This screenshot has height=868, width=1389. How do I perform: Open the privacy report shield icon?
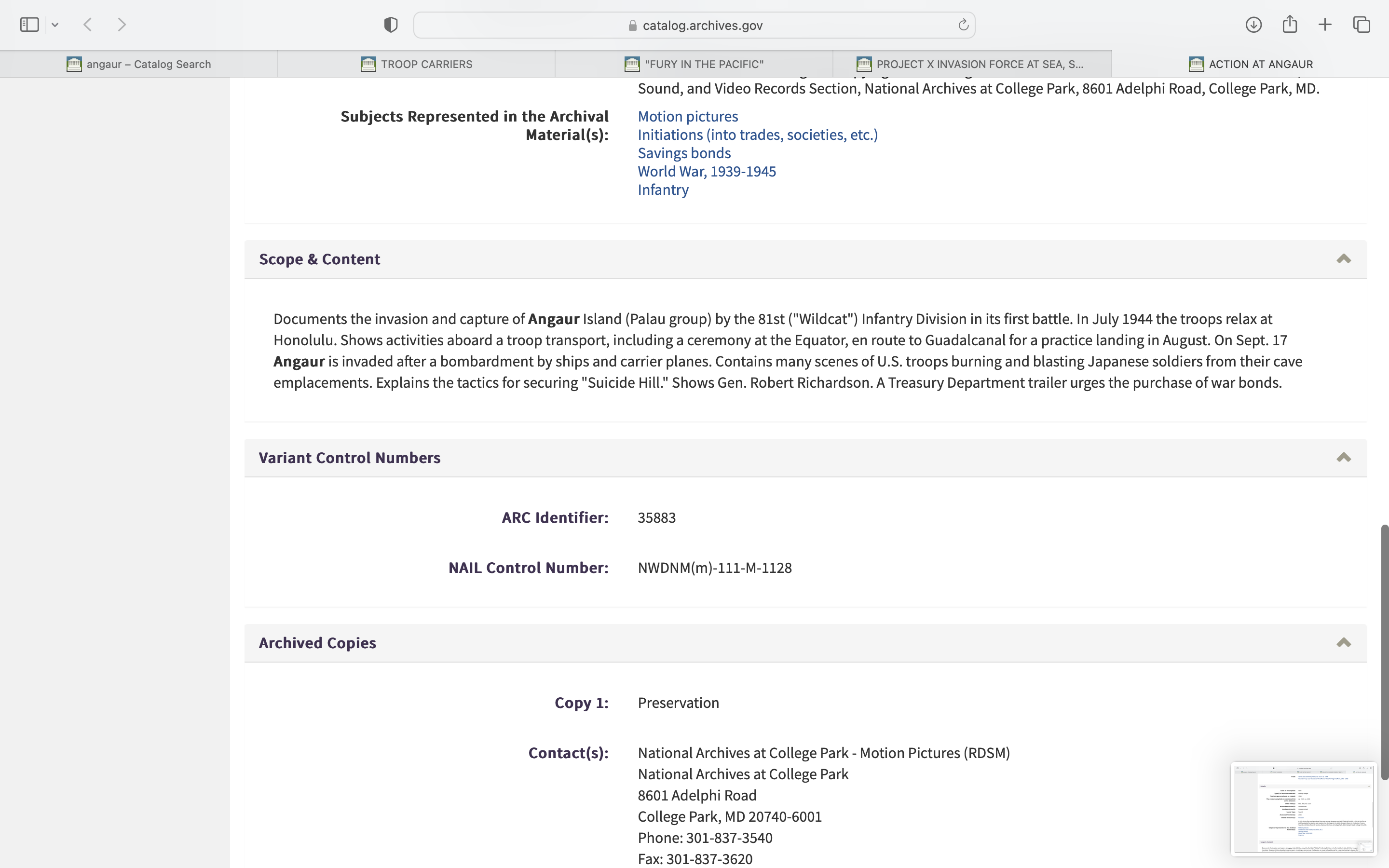point(391,25)
